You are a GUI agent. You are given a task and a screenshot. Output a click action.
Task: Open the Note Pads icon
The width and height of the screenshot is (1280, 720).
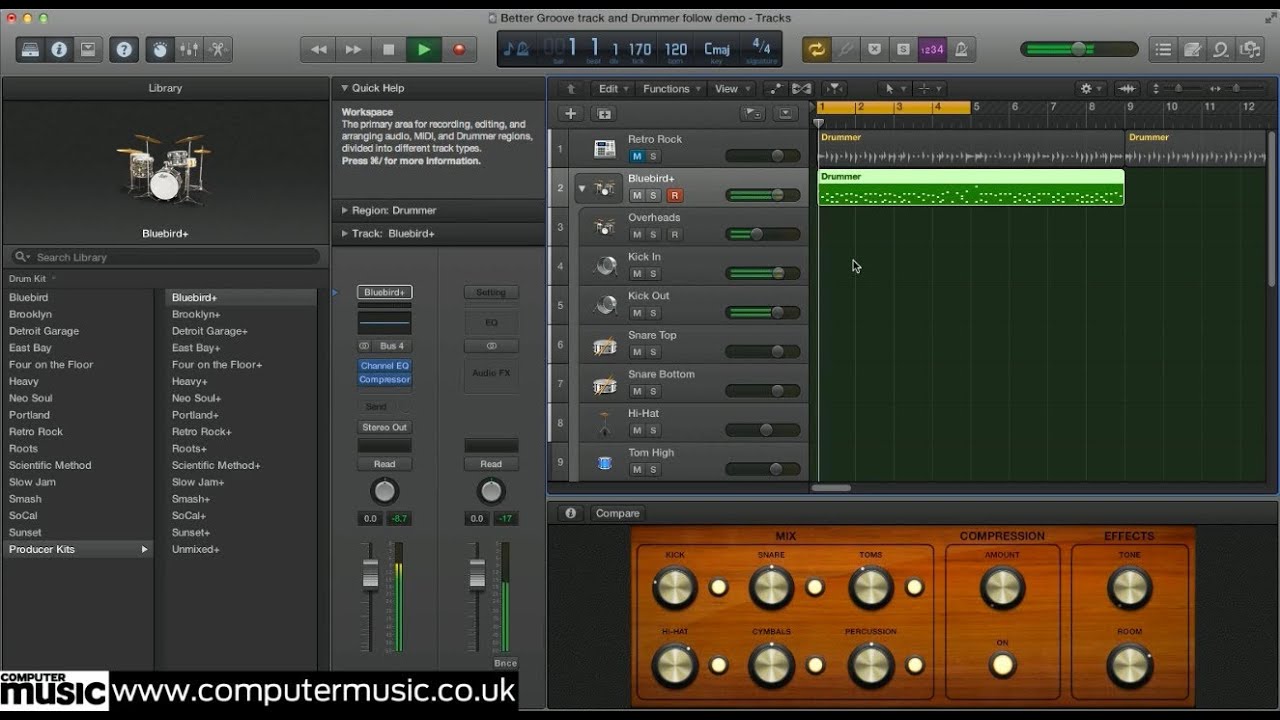coord(1192,49)
